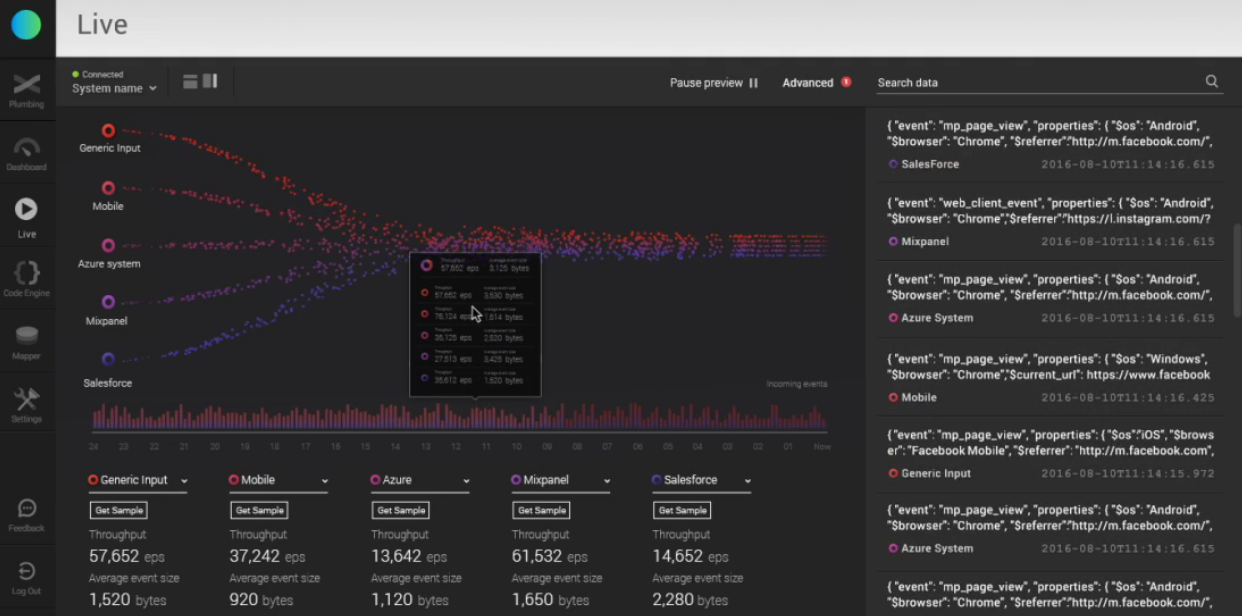
Task: Open the Settings tools icon
Action: [x=27, y=399]
